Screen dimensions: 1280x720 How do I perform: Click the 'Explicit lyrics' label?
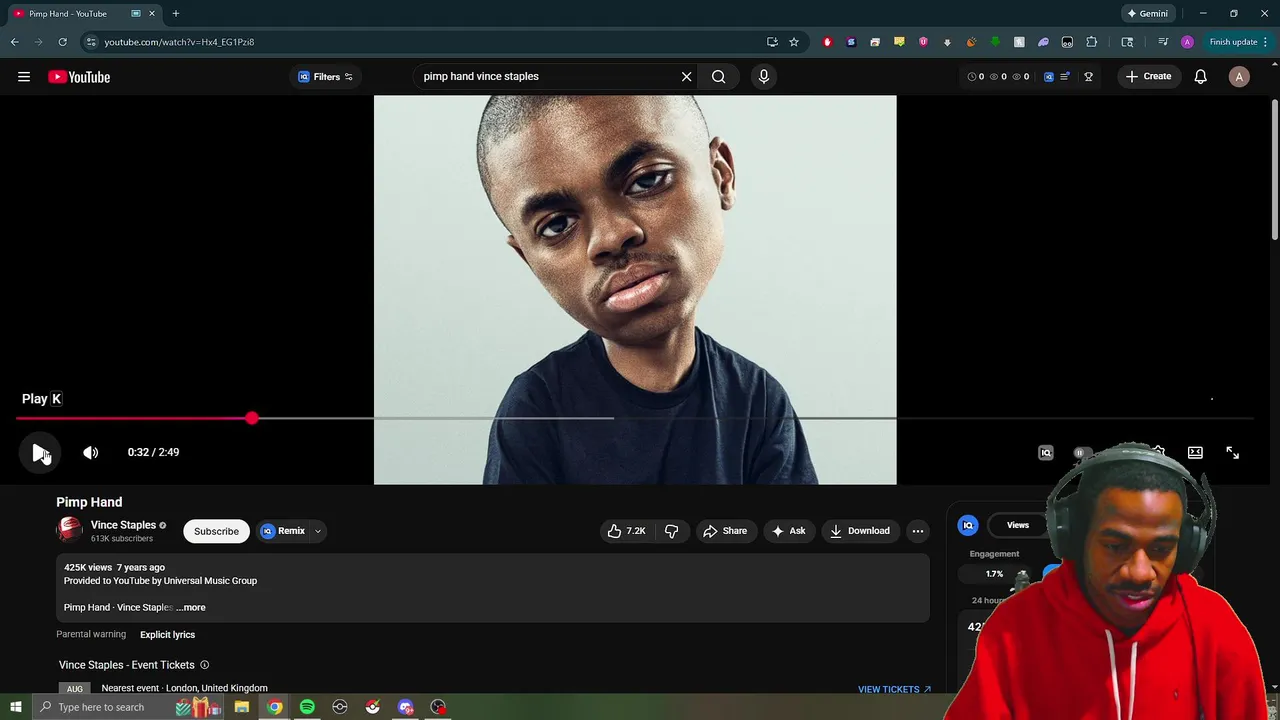(167, 635)
